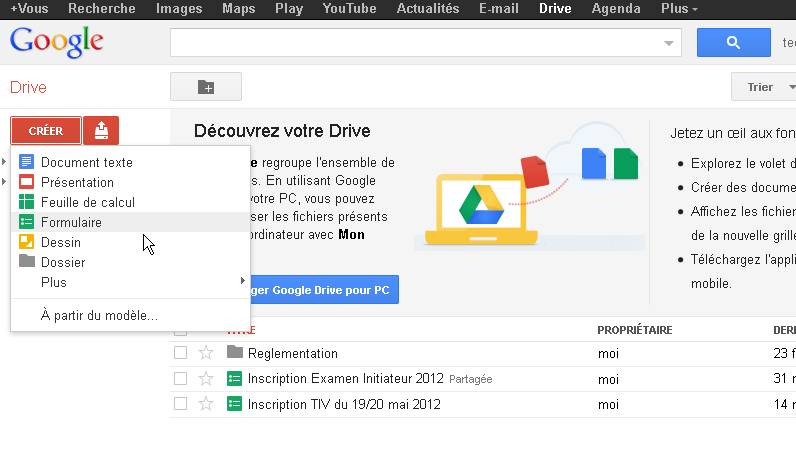Open Drive in the top bar
This screenshot has width=796, height=452.
[555, 9]
